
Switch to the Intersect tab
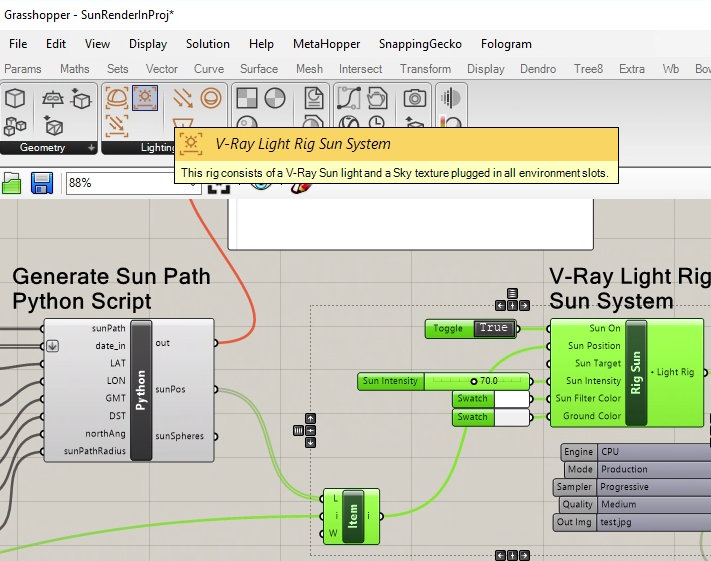360,69
